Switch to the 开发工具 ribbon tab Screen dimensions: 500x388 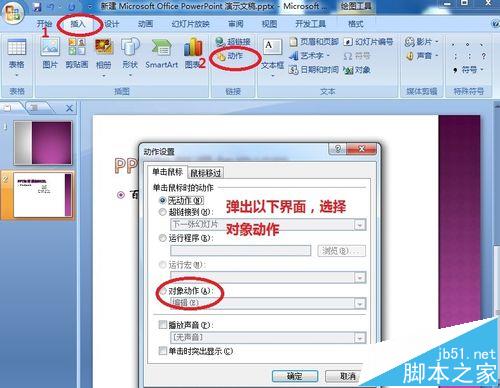pos(311,24)
